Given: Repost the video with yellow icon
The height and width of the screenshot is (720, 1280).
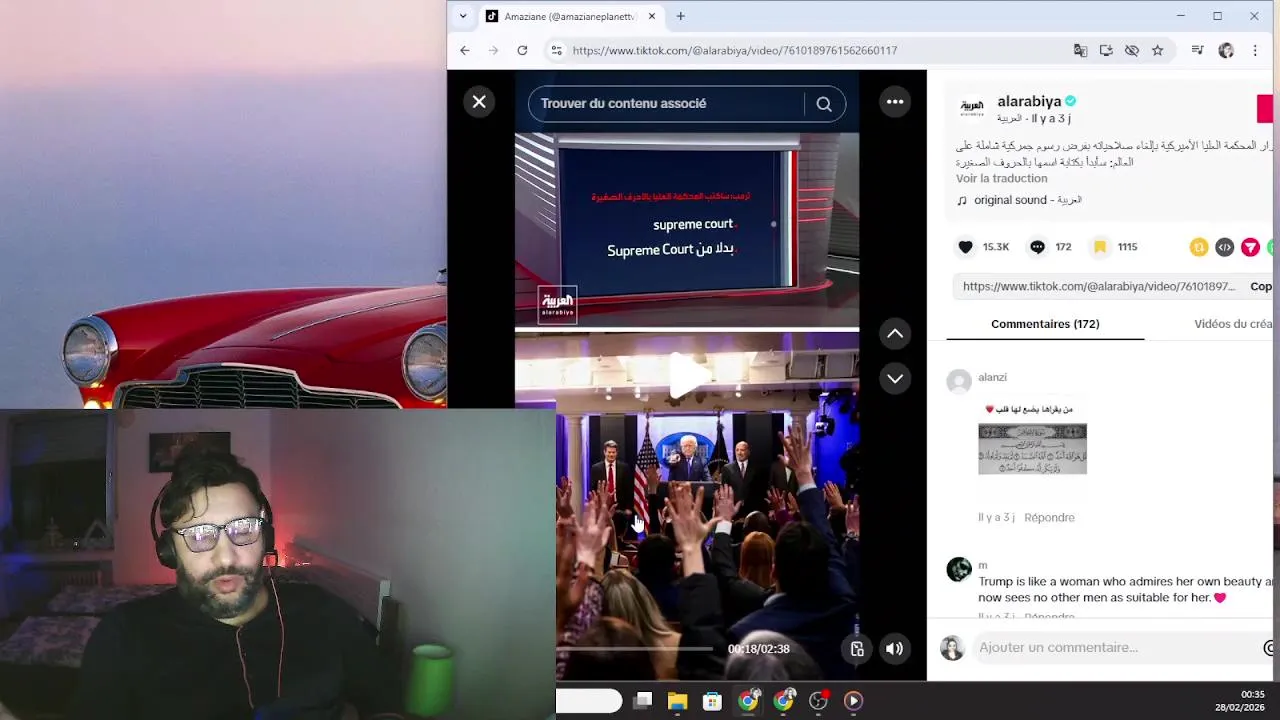Looking at the screenshot, I should [x=1198, y=247].
